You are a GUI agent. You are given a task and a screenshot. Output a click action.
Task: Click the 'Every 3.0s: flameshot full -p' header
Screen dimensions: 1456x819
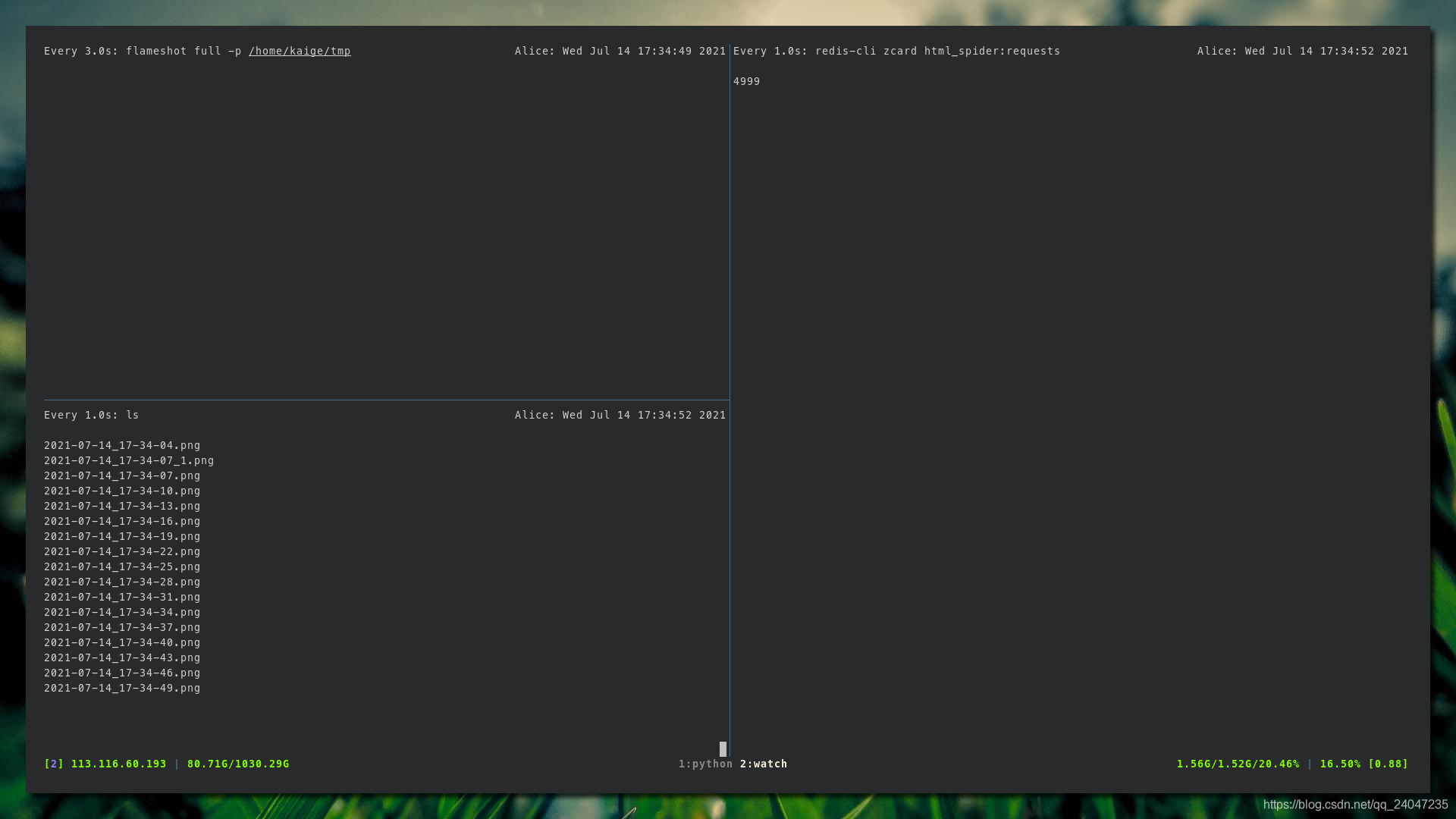[x=143, y=51]
